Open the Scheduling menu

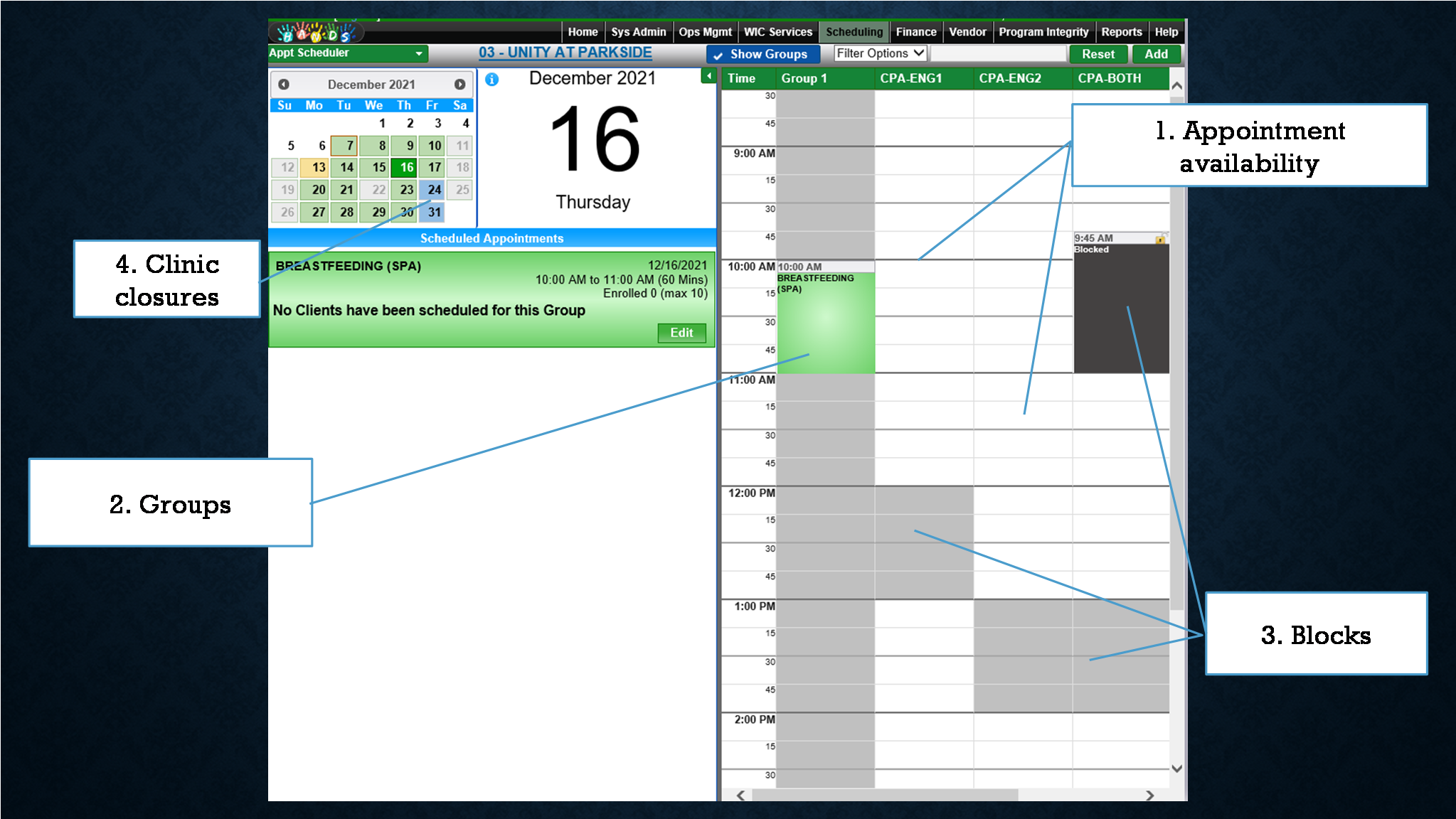(854, 32)
